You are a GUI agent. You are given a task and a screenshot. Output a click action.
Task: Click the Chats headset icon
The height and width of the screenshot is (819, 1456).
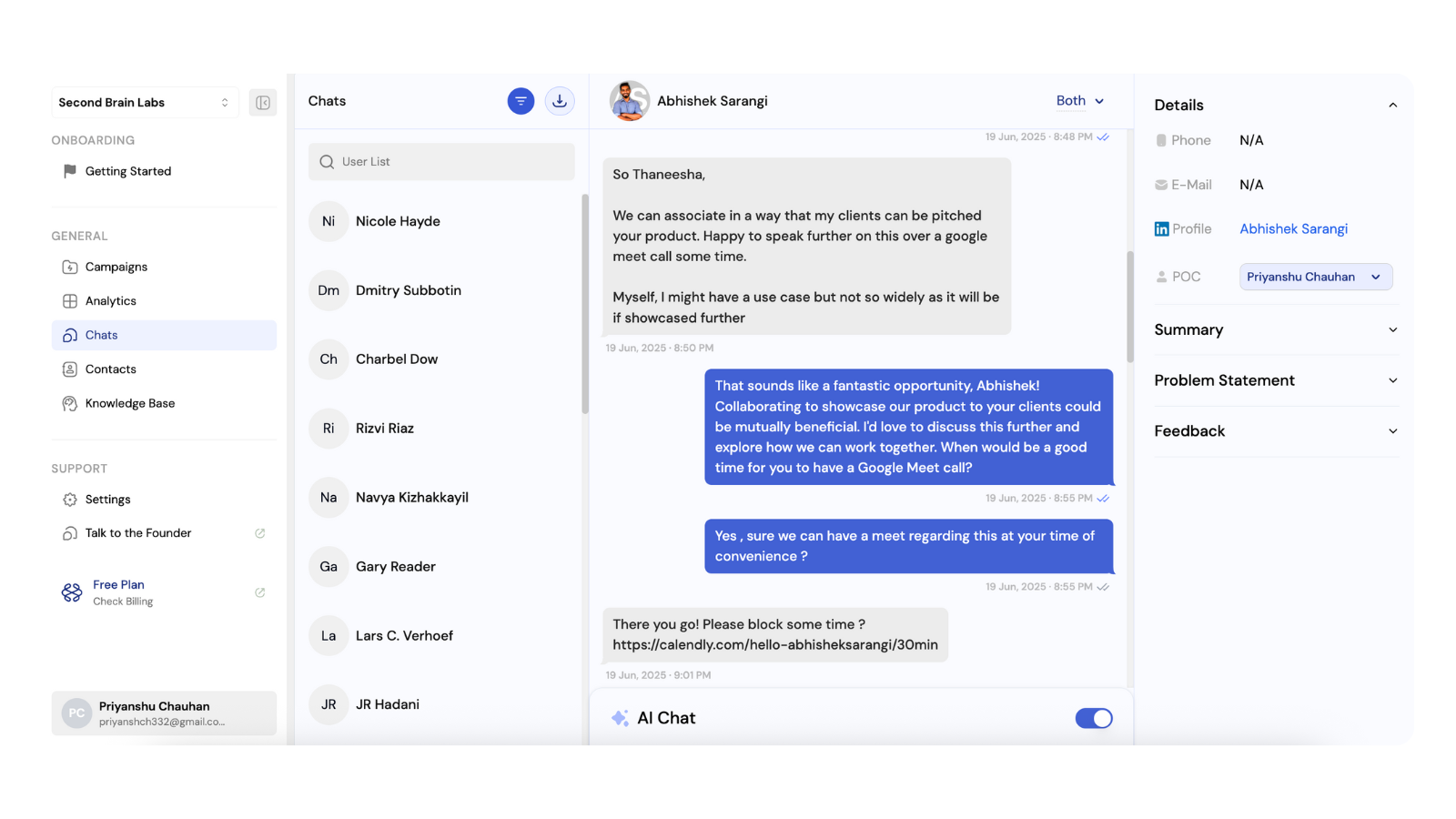(x=70, y=335)
